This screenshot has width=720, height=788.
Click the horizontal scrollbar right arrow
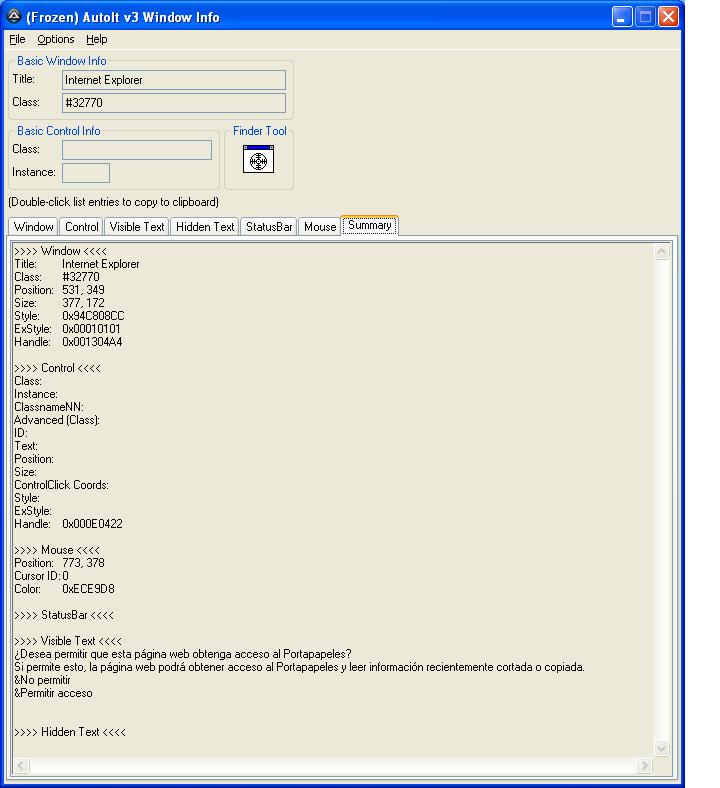(x=644, y=765)
